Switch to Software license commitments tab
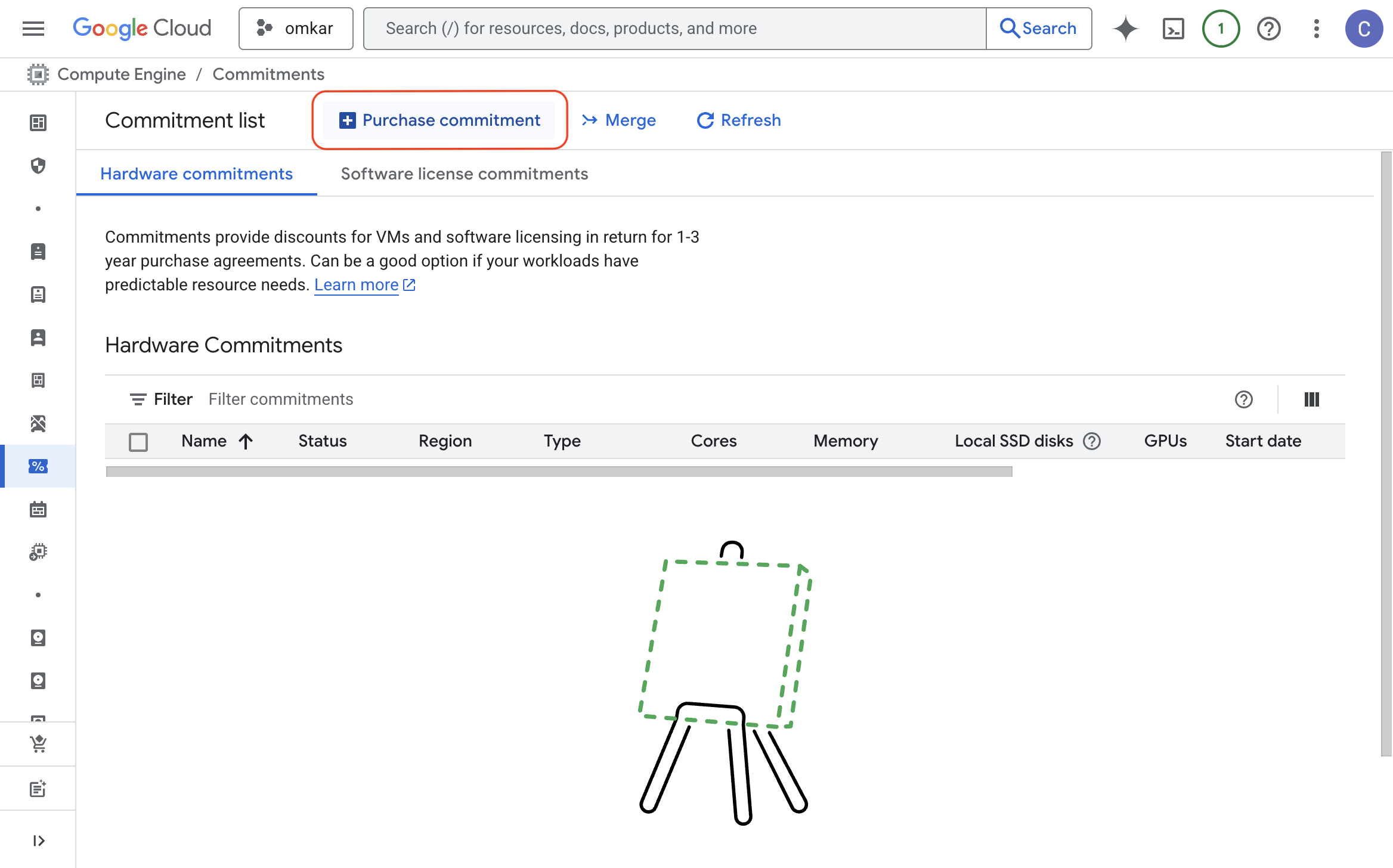 [464, 173]
